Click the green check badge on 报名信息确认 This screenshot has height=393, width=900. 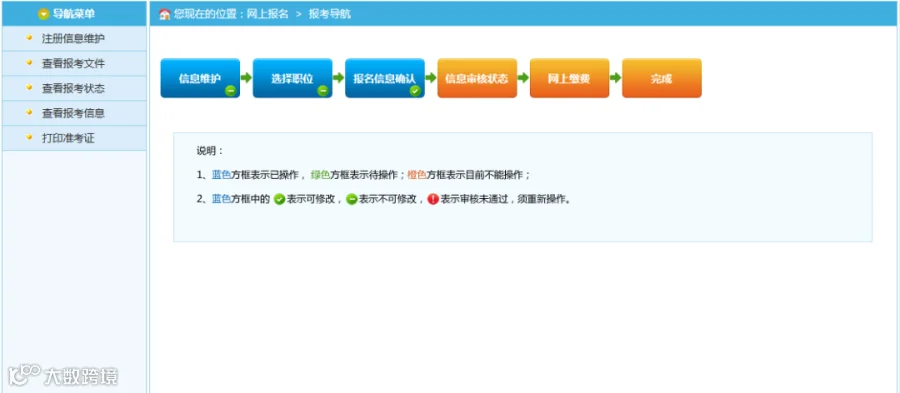(415, 90)
